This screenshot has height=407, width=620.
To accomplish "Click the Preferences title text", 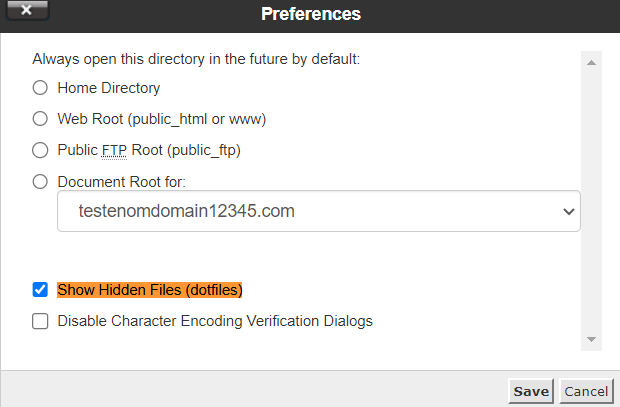I will coord(310,14).
